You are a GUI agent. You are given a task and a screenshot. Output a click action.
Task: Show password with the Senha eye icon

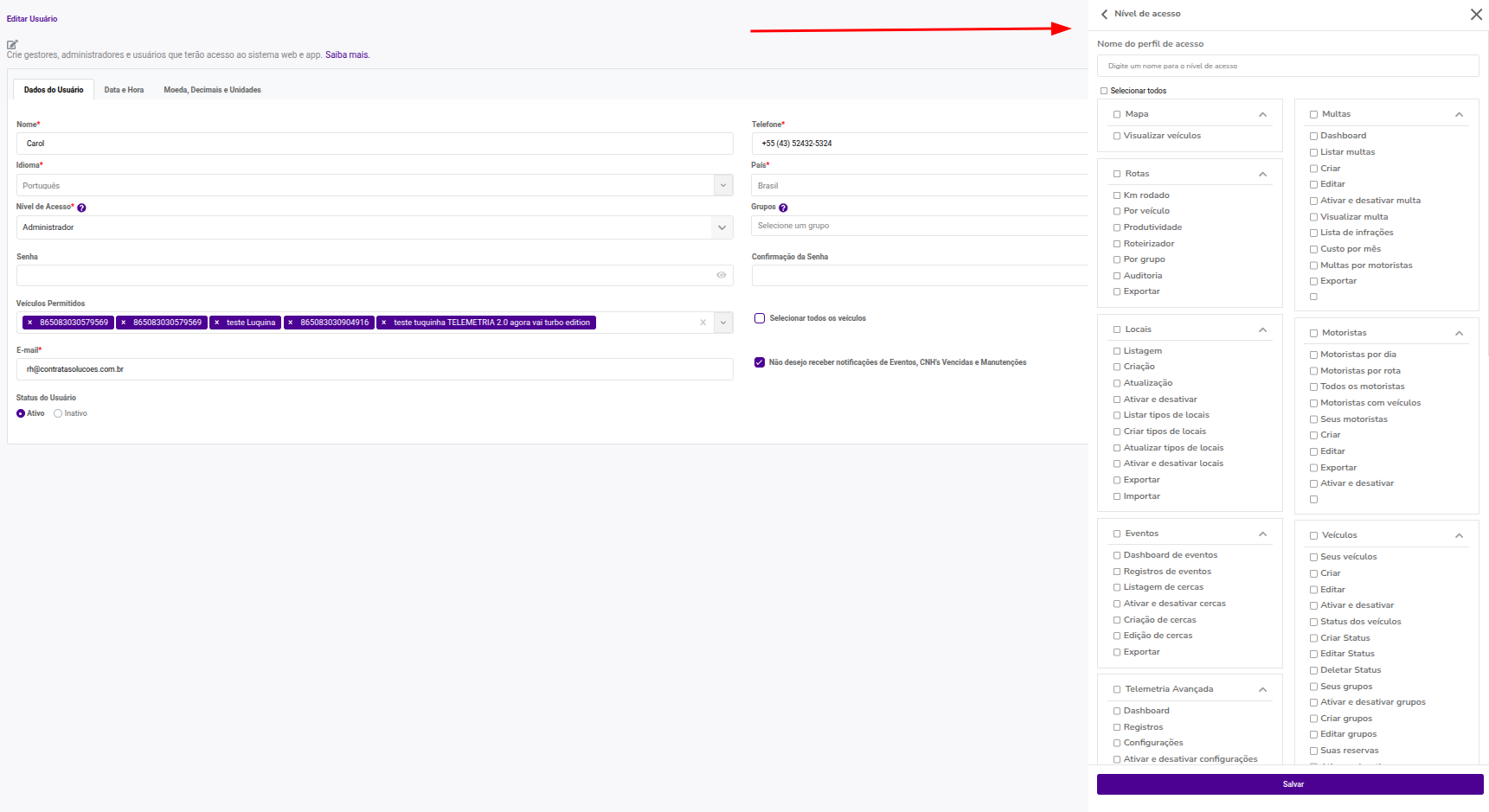(x=721, y=275)
